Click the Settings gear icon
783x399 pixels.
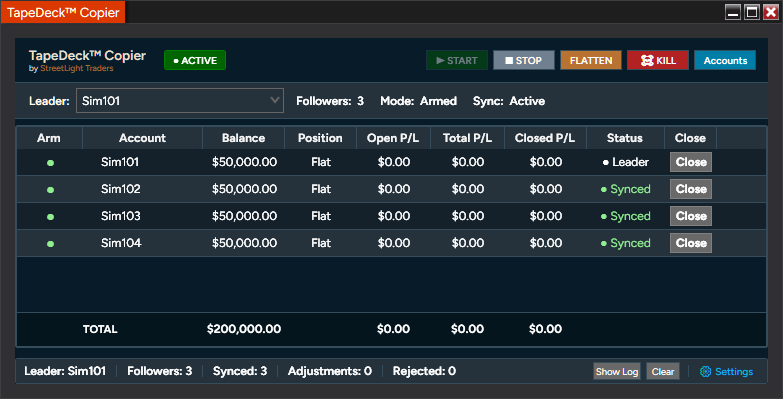coord(705,372)
